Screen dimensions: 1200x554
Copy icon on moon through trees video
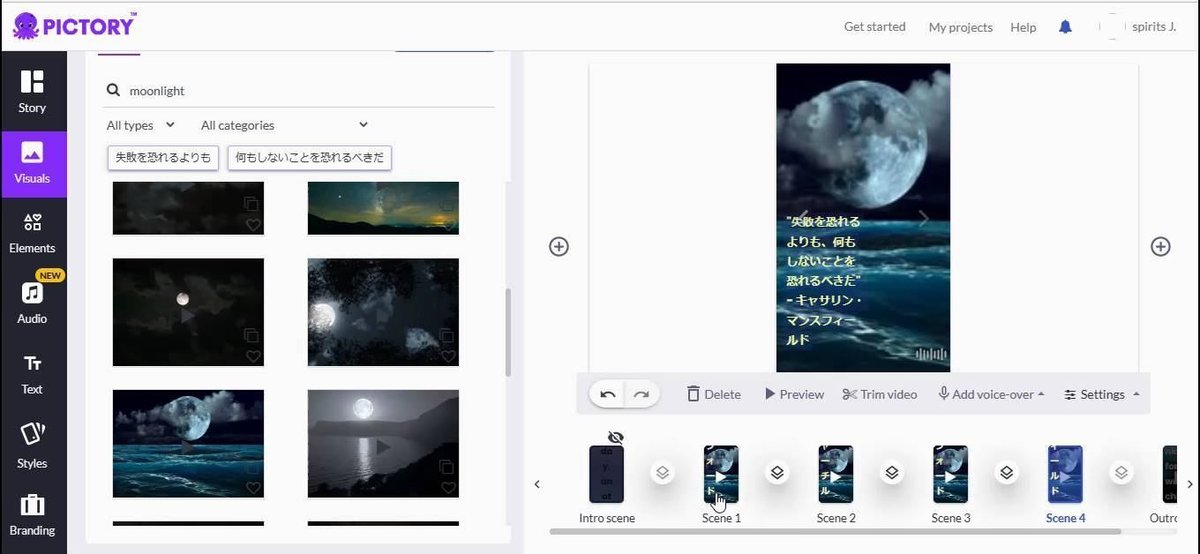click(x=448, y=335)
